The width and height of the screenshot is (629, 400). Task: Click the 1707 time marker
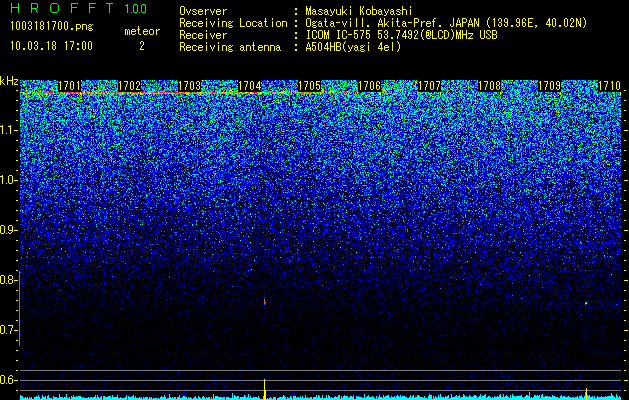point(430,86)
